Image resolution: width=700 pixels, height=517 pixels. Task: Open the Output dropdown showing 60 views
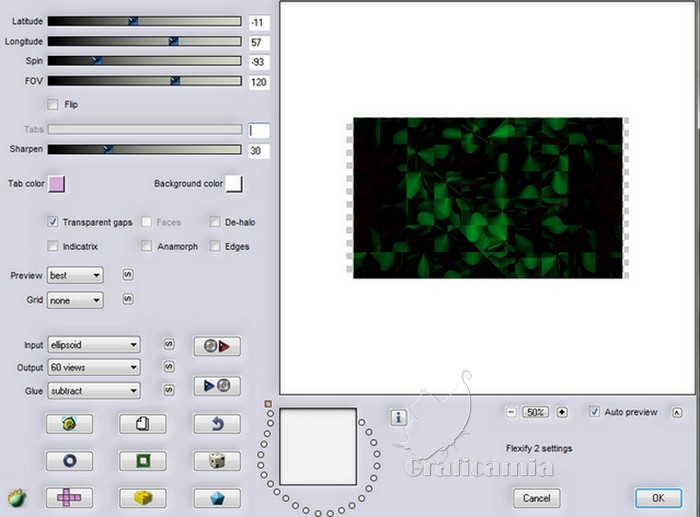94,367
